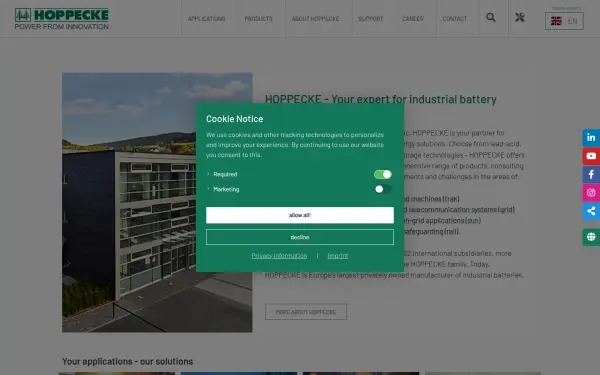Enable the Marketing cookies switch
Viewport: 600px width, 375px height.
383,189
